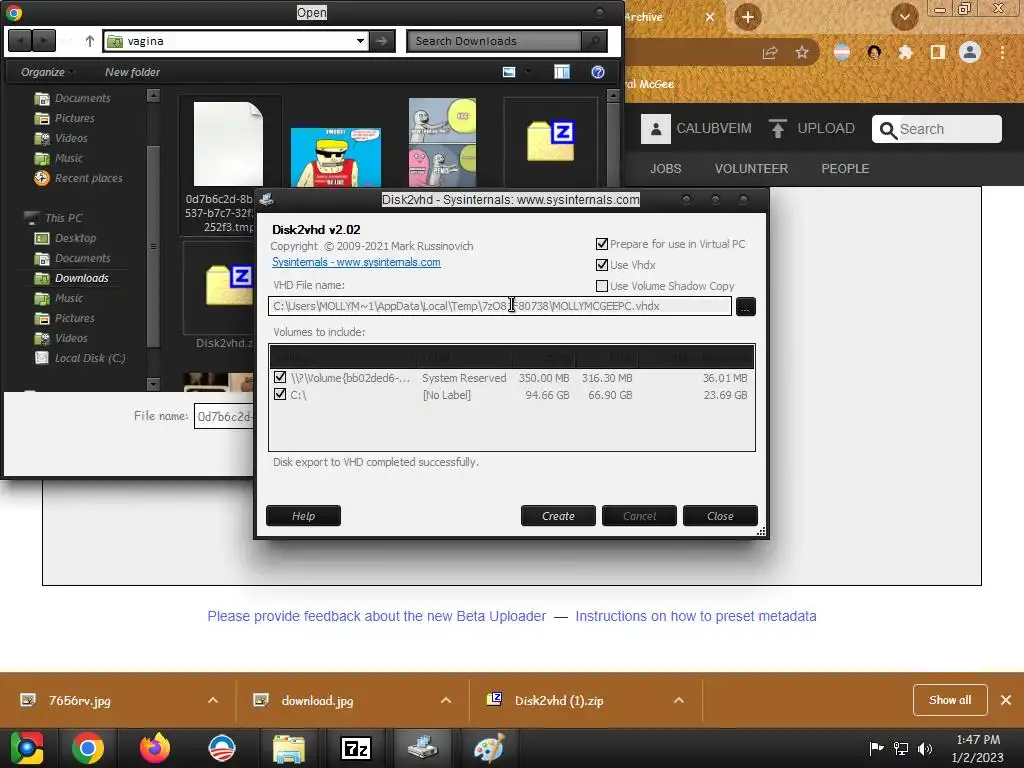Open CALUBVEIM user account menu
Viewport: 1024px width, 768px height.
click(x=696, y=129)
